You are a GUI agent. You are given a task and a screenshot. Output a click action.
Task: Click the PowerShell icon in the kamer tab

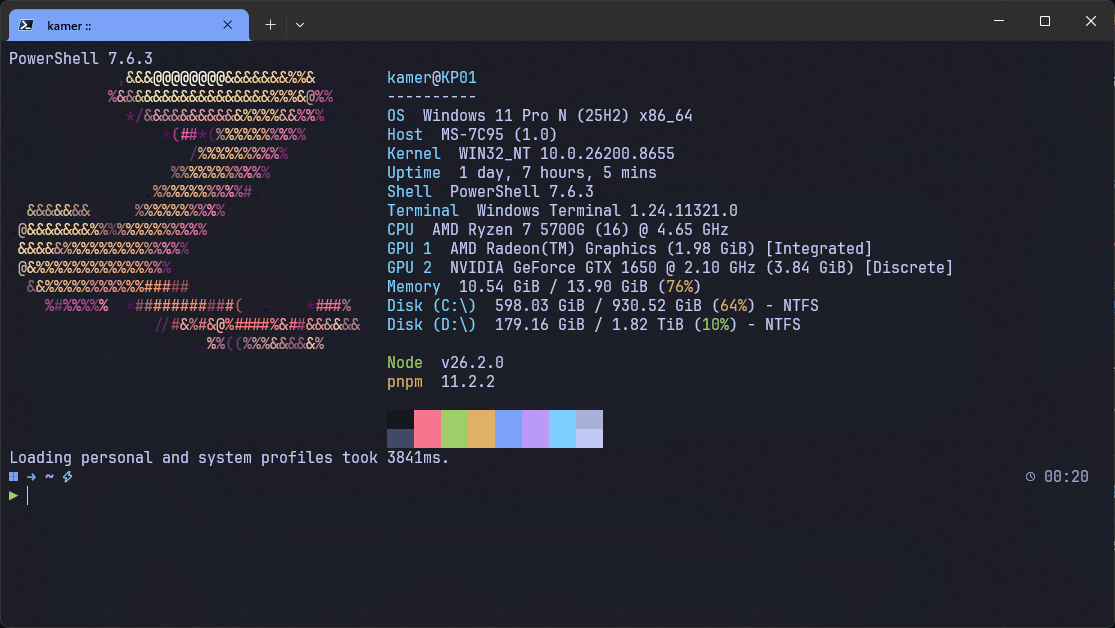coord(26,25)
